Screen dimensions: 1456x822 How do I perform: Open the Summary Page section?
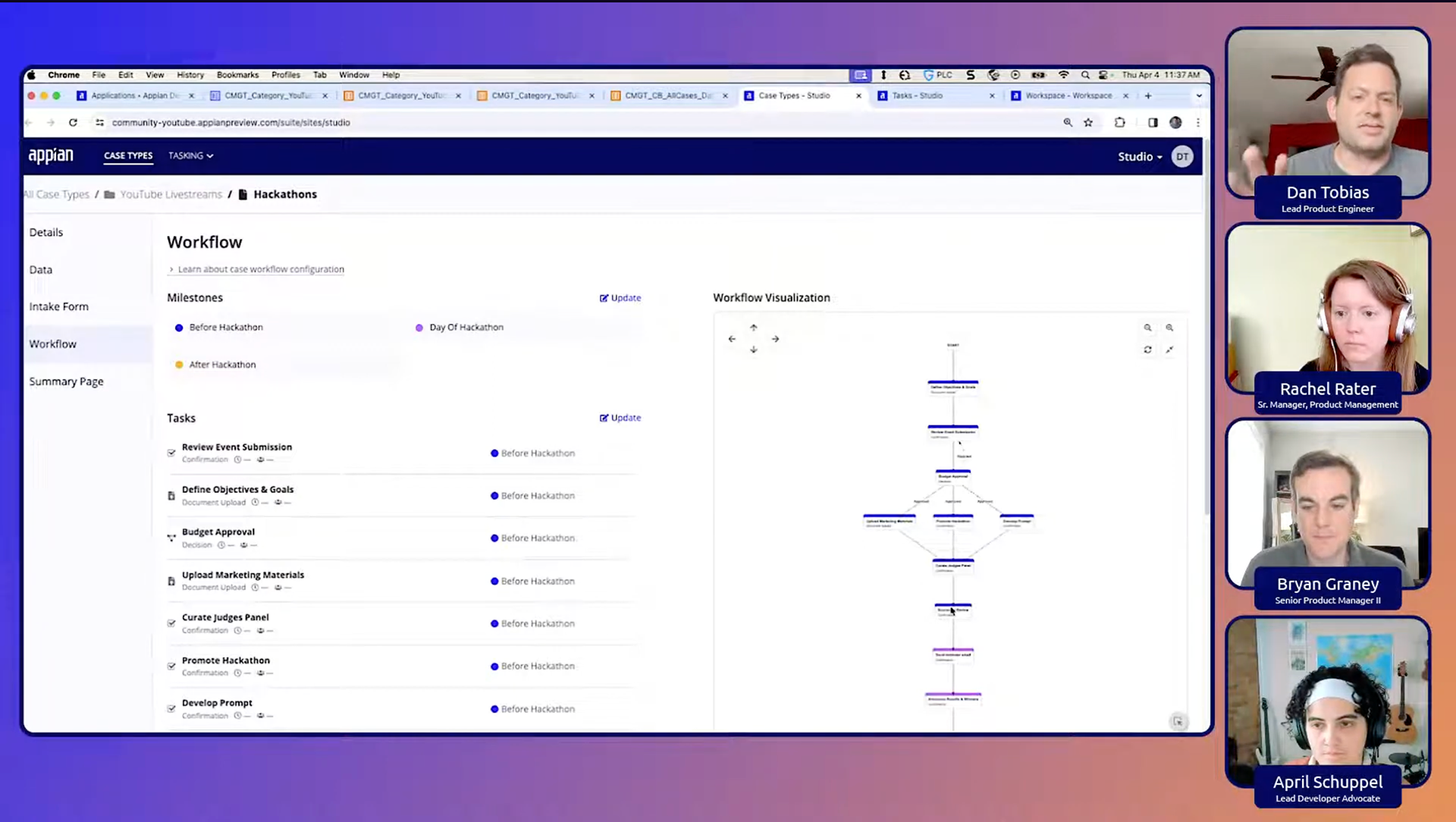66,381
